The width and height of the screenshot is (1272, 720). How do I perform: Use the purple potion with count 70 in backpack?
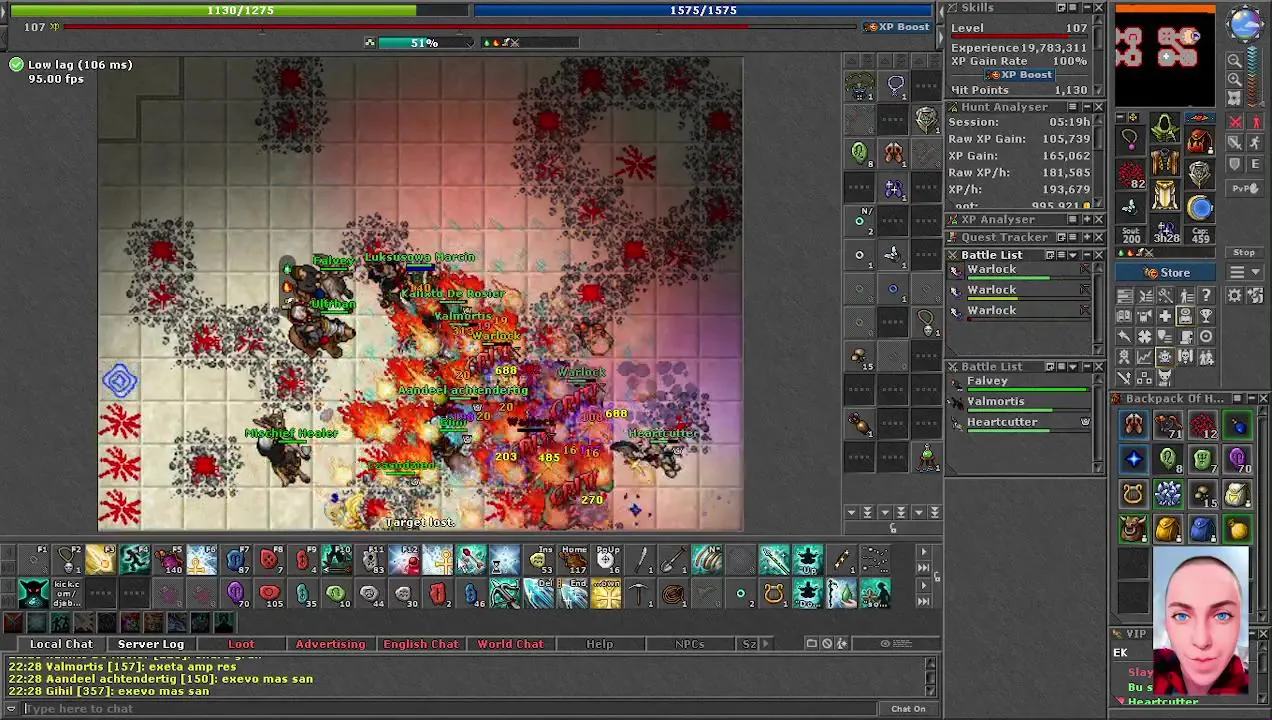click(x=1237, y=460)
